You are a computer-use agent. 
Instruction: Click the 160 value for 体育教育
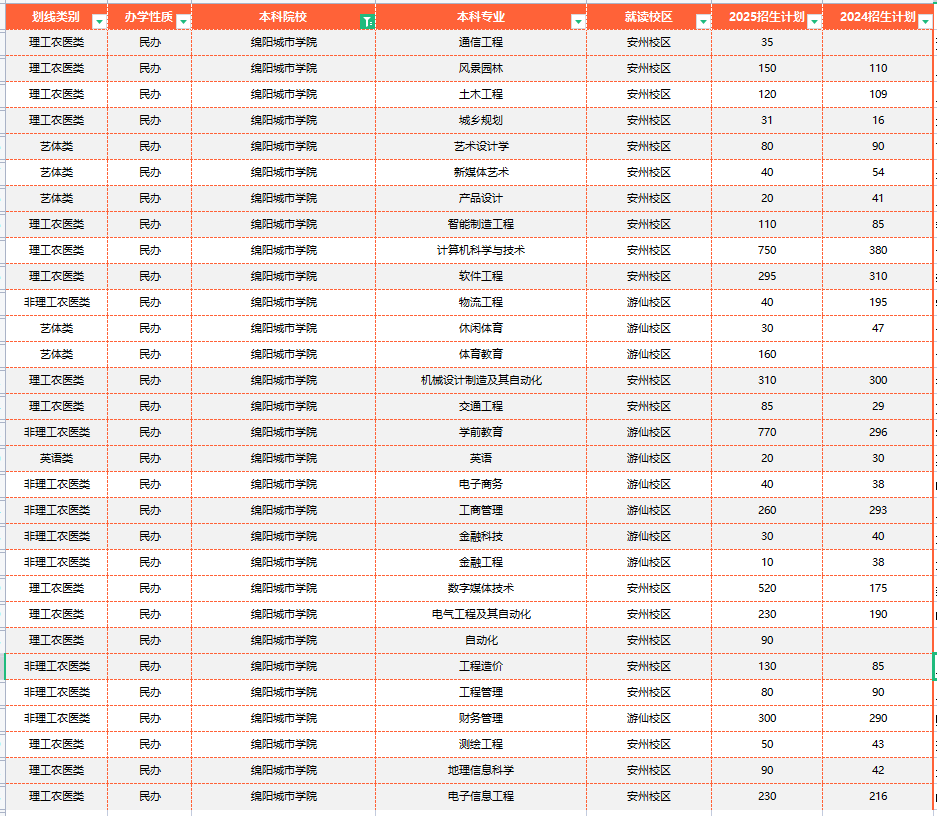tap(767, 354)
